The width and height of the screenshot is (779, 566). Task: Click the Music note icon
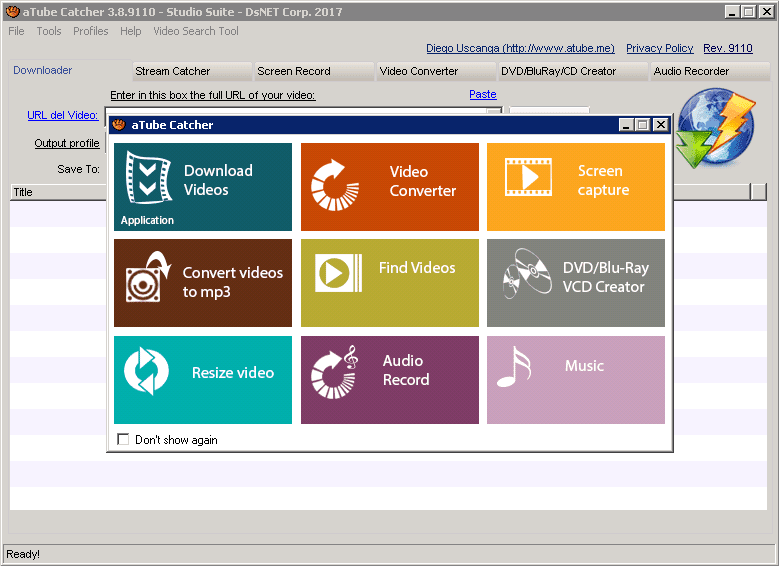(x=514, y=367)
